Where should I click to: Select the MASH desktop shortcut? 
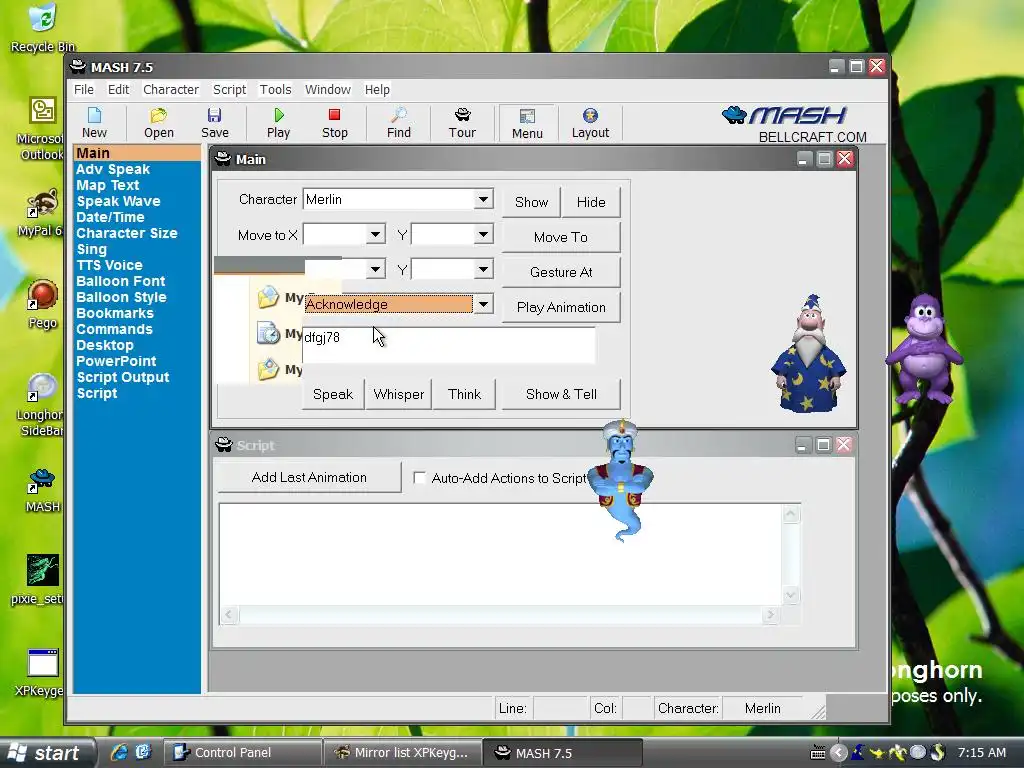(42, 490)
